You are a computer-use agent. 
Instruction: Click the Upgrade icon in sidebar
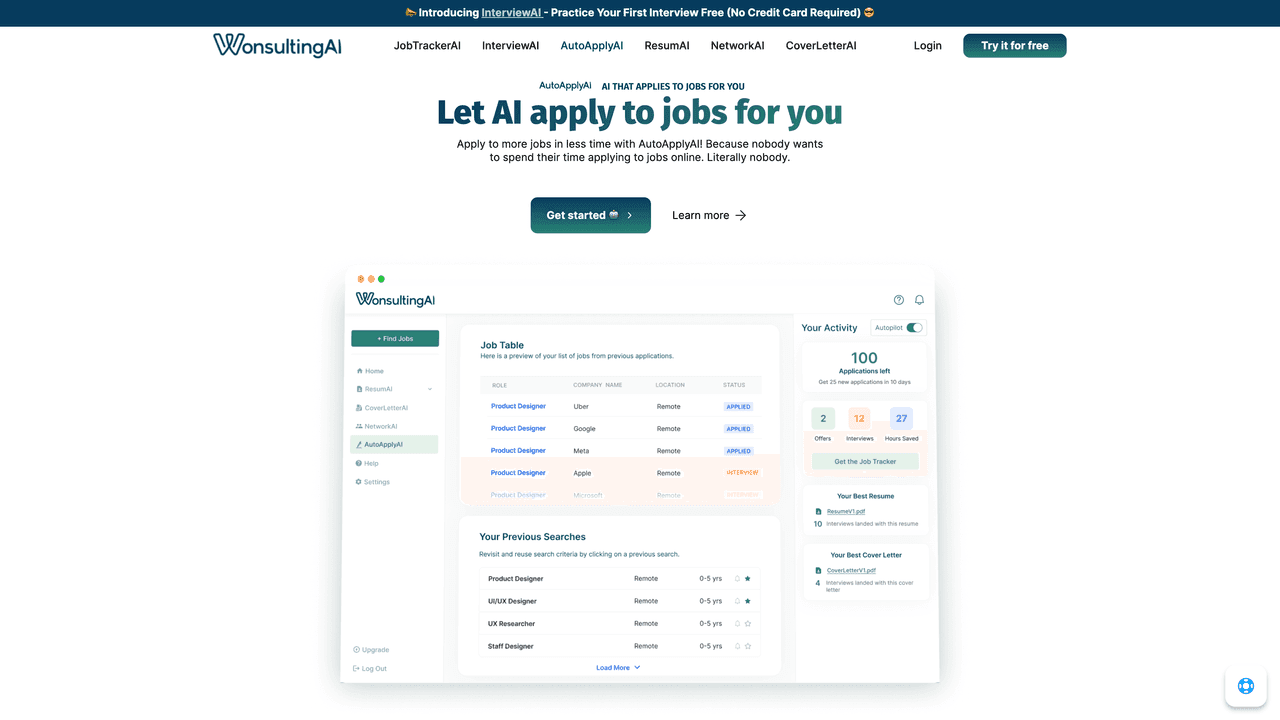357,650
